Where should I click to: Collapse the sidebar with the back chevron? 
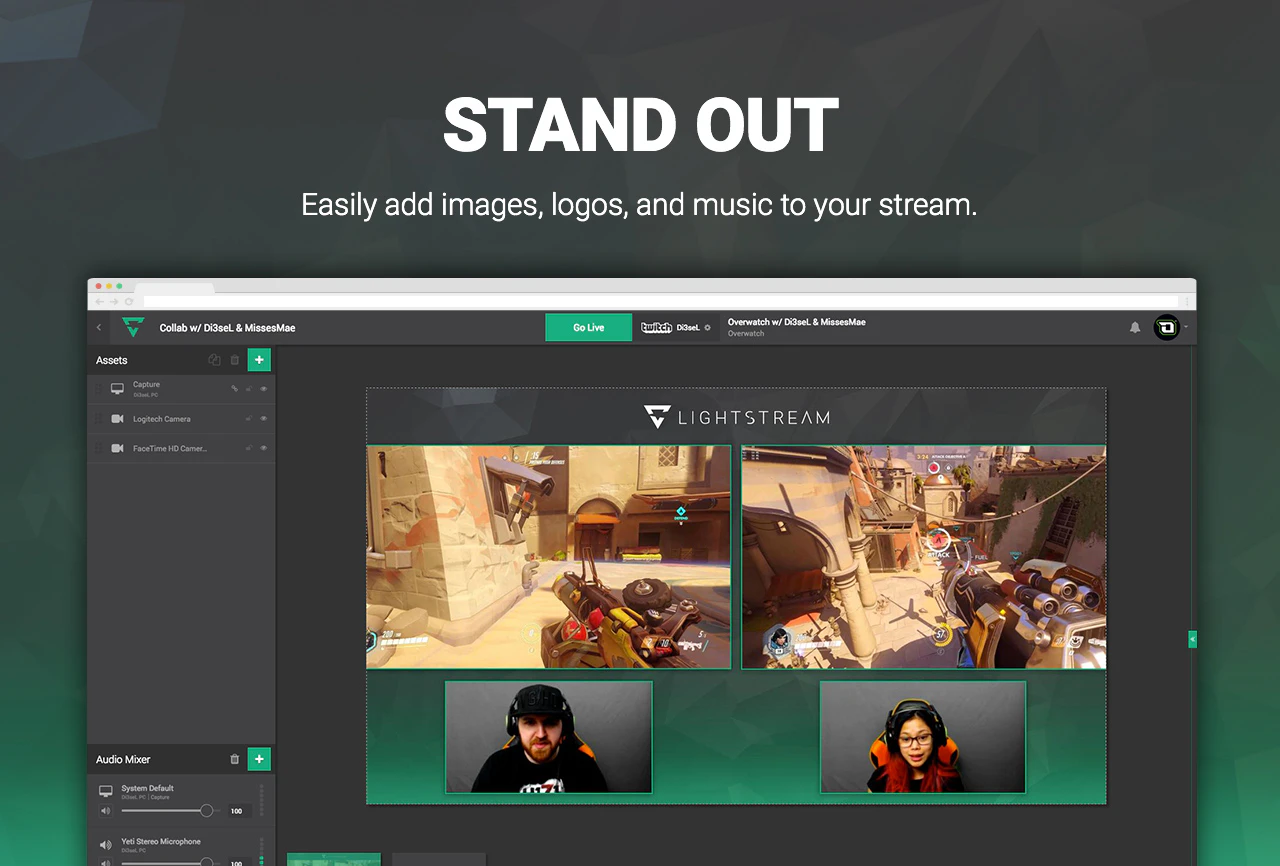98,327
